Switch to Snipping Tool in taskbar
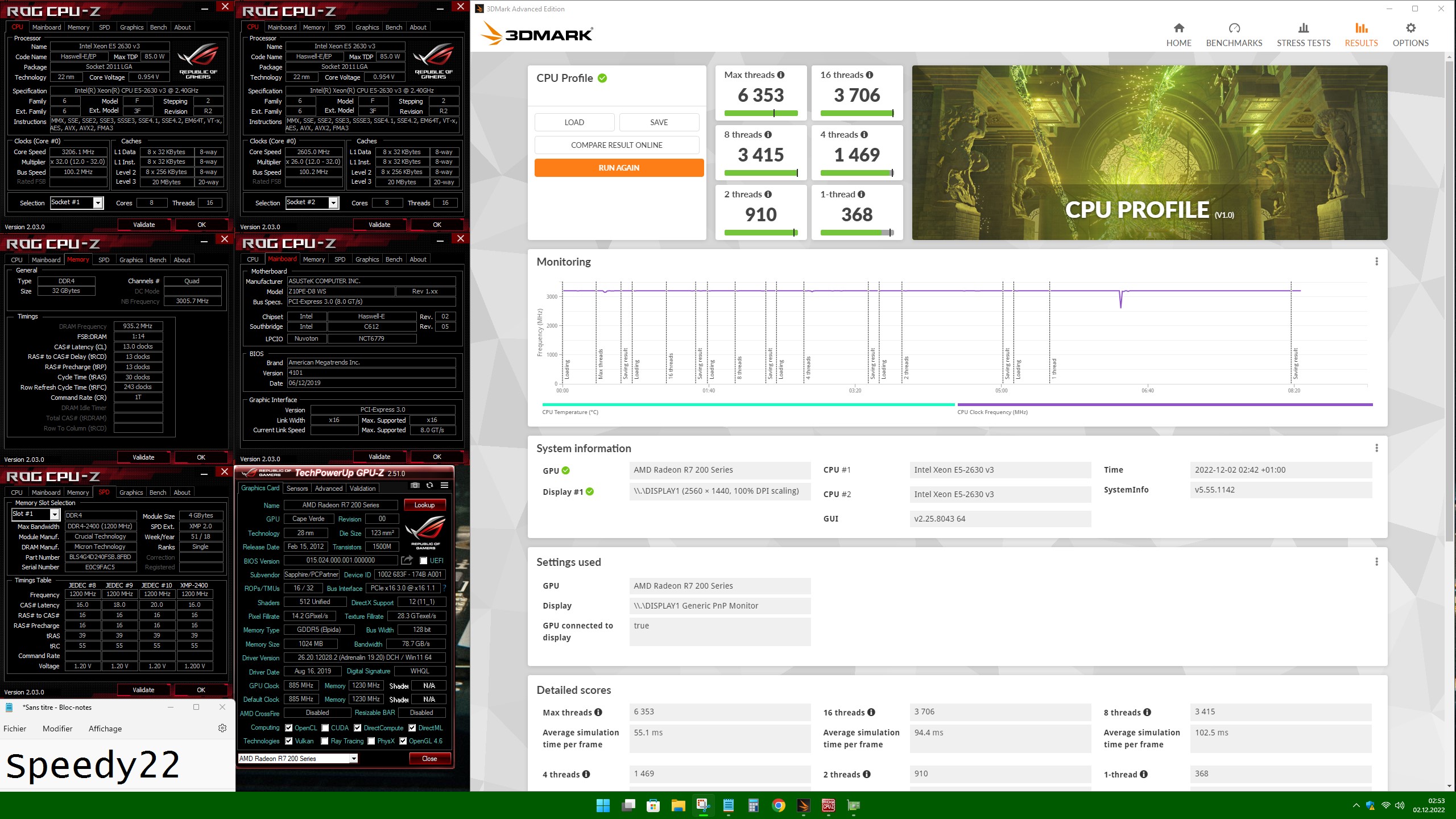1456x819 pixels. (703, 805)
